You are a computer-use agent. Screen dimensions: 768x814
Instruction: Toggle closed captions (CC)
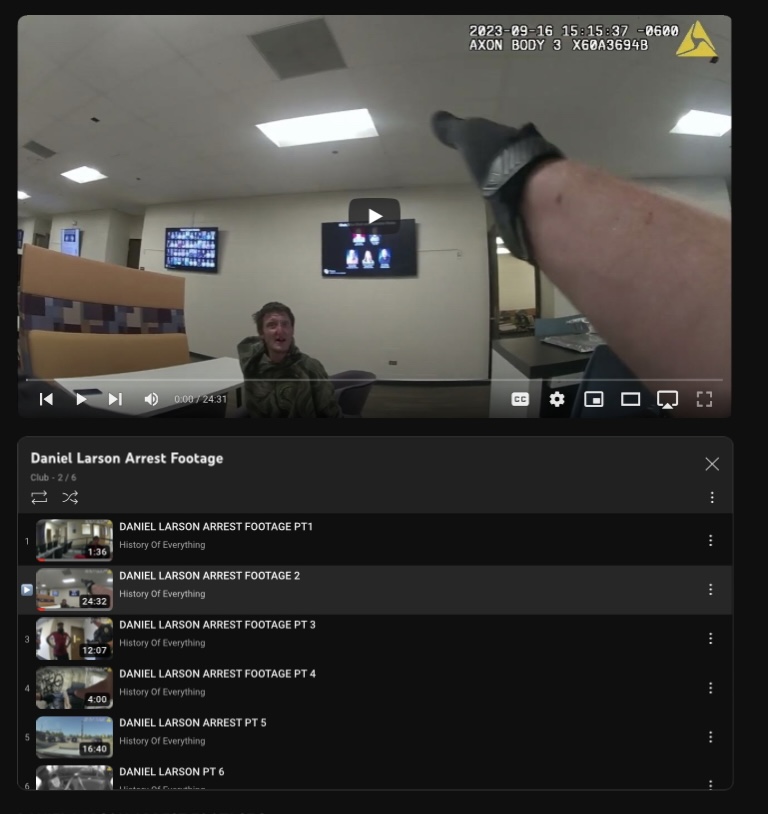[520, 399]
